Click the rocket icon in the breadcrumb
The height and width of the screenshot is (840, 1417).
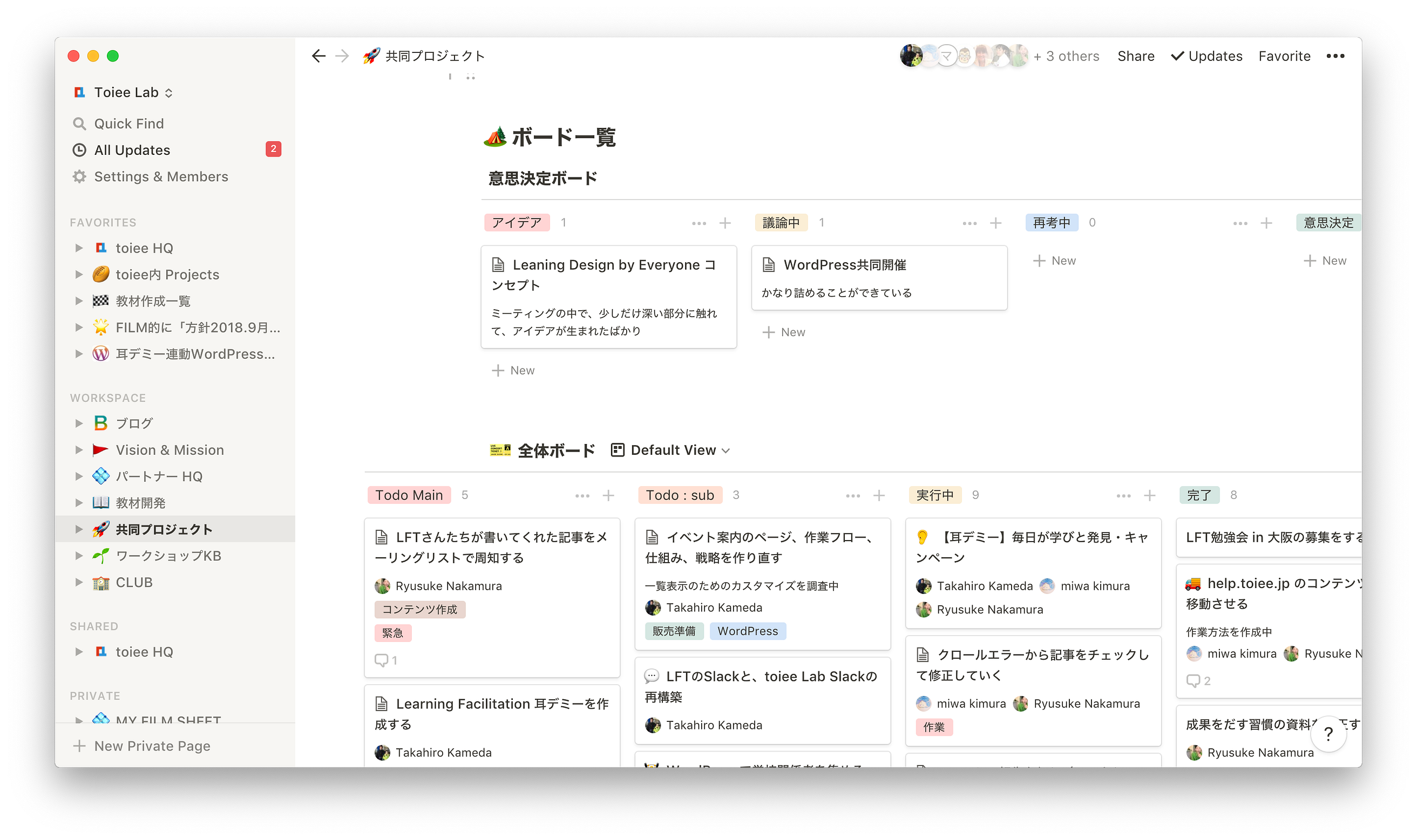click(x=371, y=56)
